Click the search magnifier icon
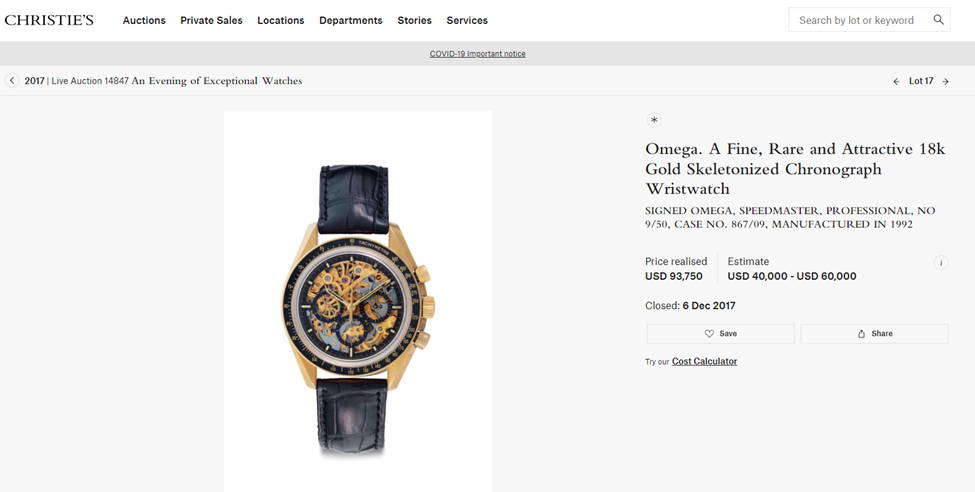 tap(938, 20)
